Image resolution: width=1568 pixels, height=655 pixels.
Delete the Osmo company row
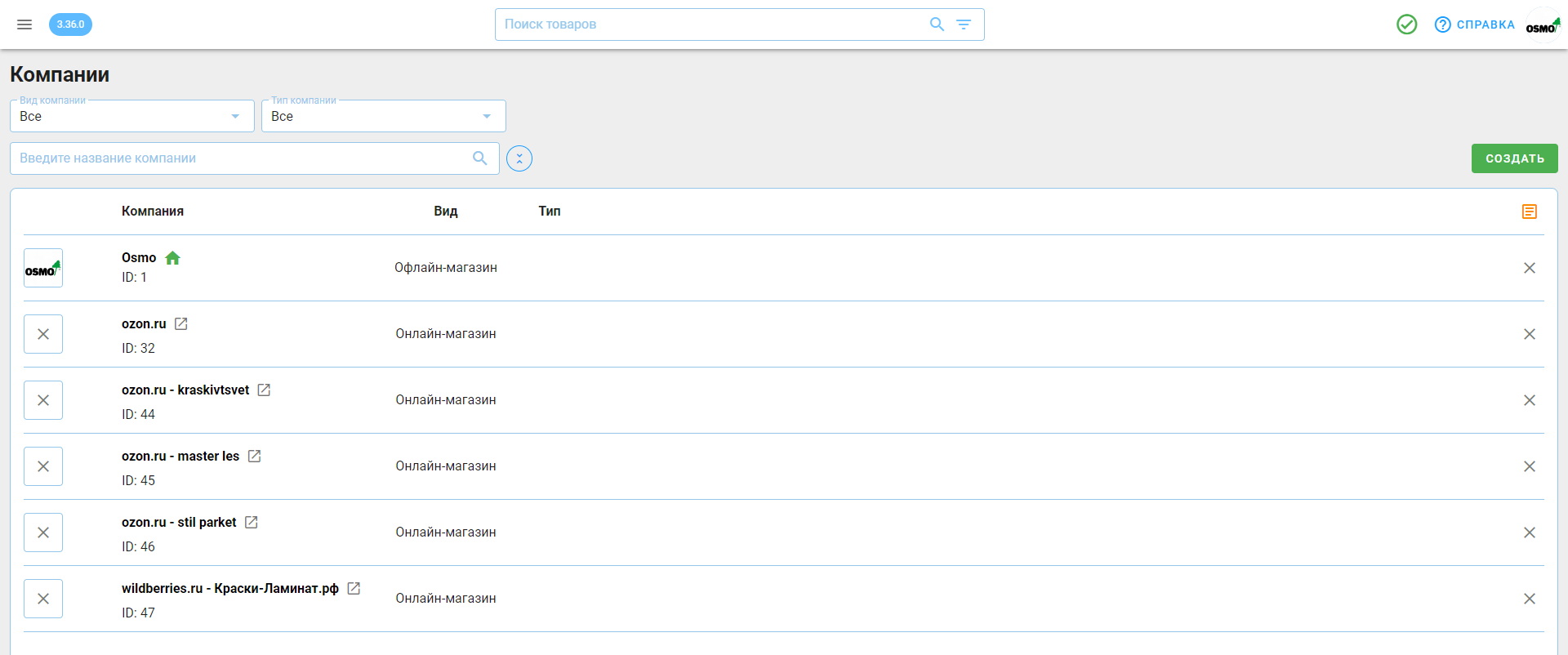1530,268
